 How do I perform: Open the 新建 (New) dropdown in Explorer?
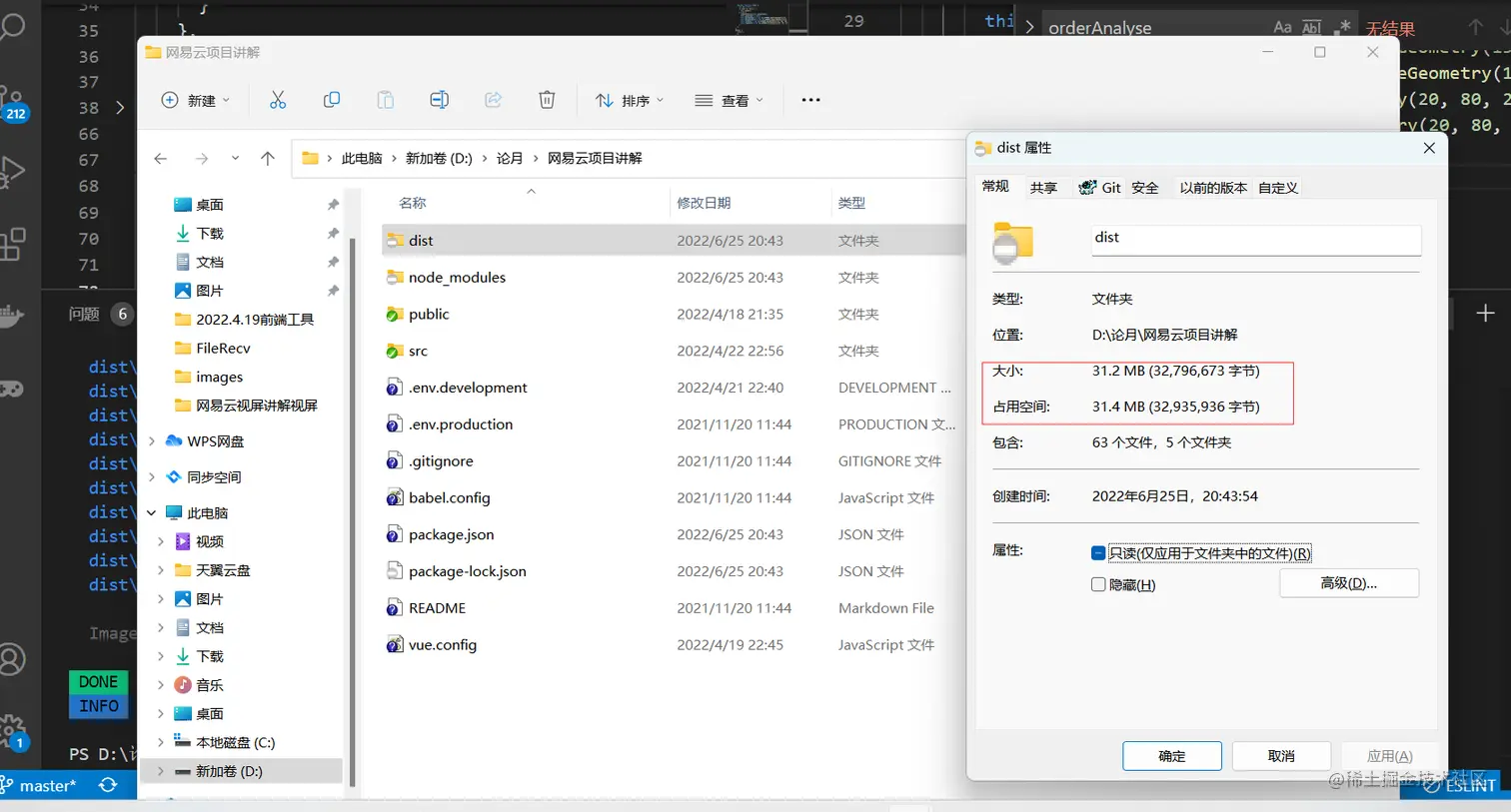tap(196, 100)
